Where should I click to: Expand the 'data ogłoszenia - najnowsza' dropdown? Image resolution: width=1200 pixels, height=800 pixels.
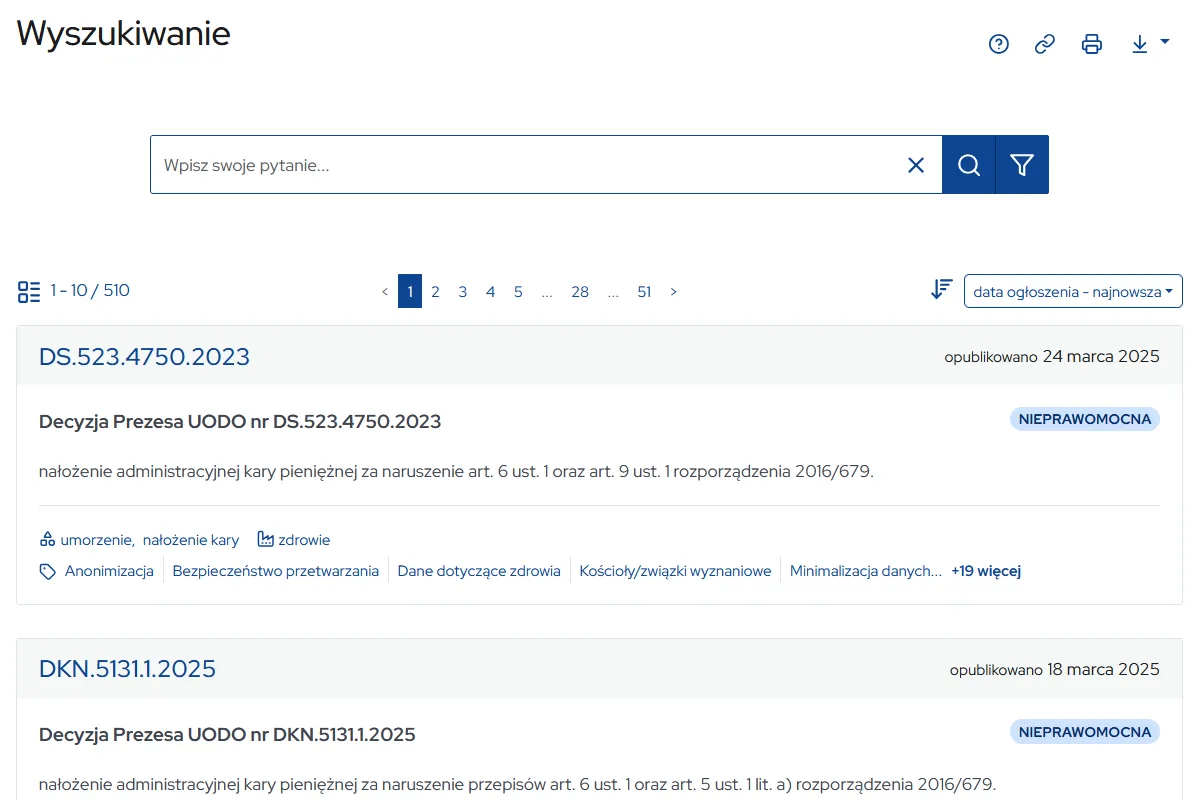tap(1073, 292)
